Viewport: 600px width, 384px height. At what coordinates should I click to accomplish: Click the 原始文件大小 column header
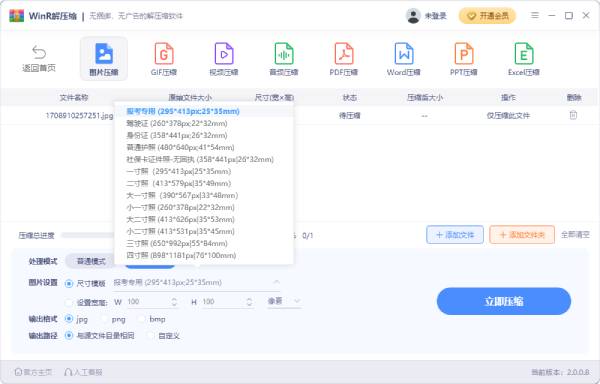coord(190,98)
